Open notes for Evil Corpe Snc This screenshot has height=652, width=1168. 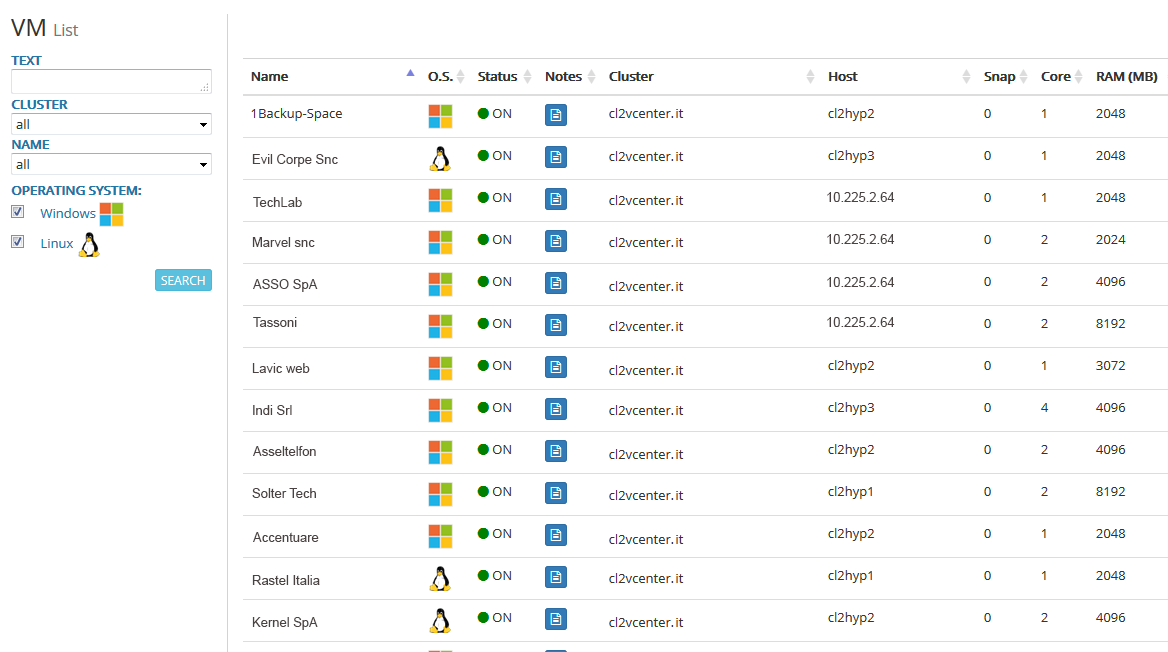point(556,156)
